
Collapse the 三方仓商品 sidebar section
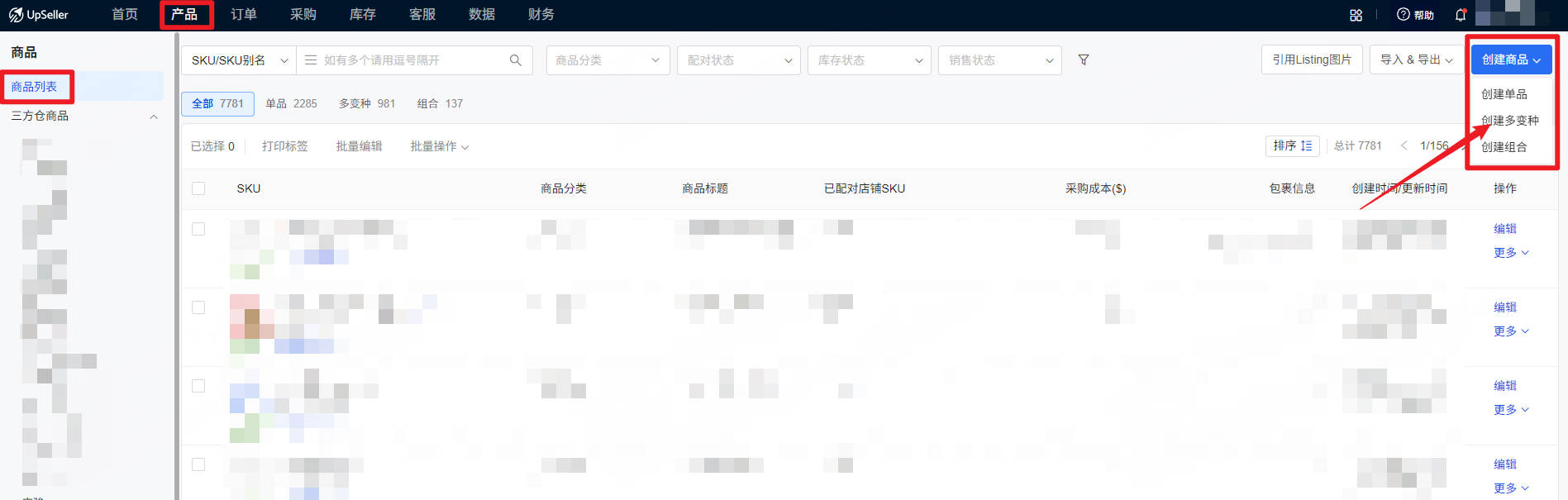[154, 117]
